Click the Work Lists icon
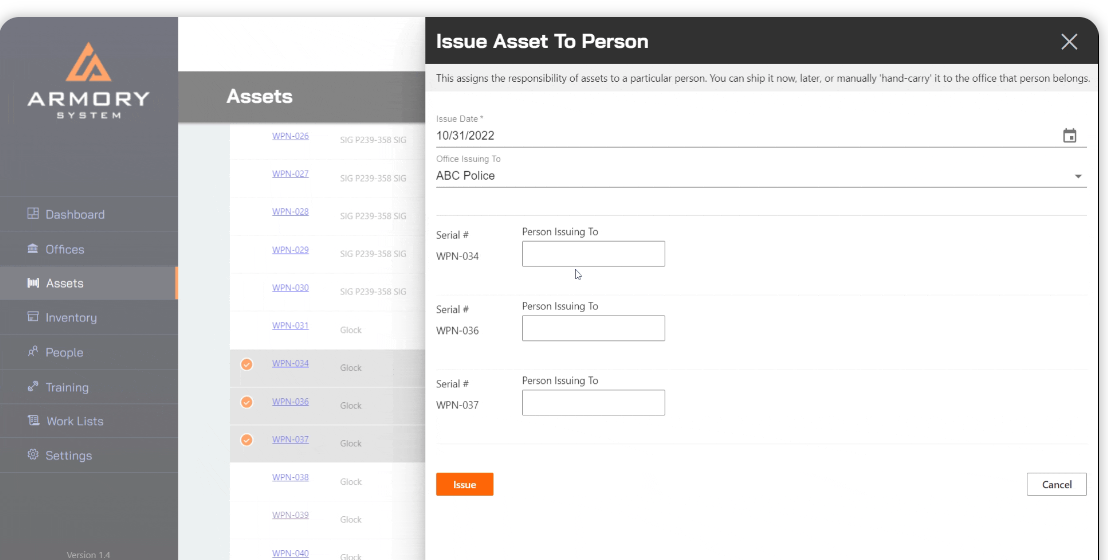 [33, 421]
